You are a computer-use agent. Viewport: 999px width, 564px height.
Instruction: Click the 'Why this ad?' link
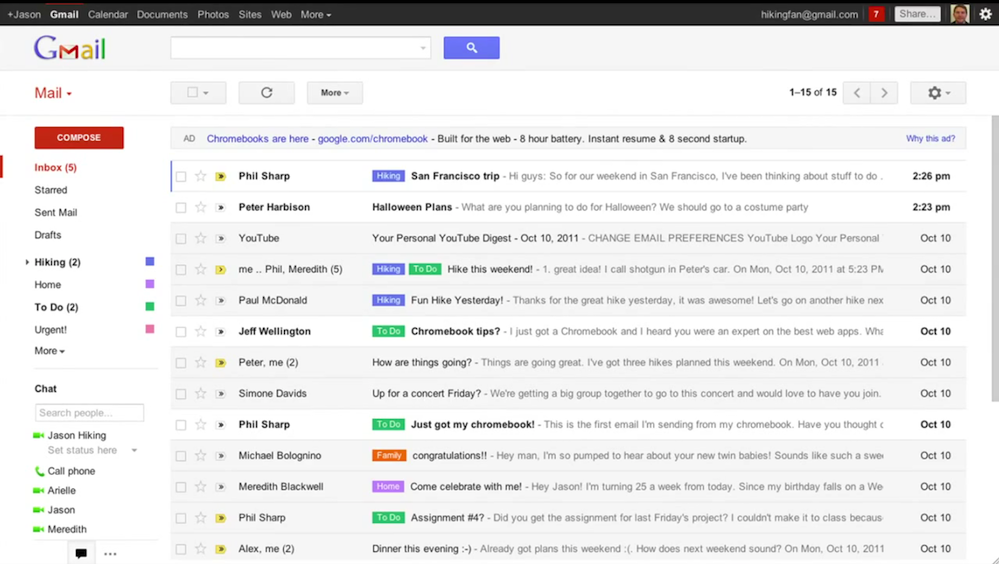pyautogui.click(x=930, y=139)
